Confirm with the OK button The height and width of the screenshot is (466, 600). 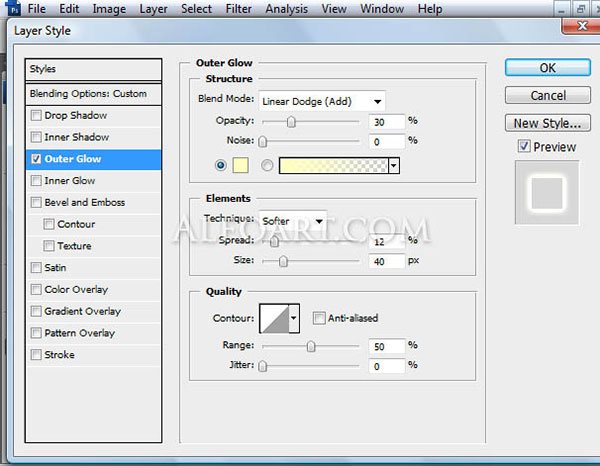point(548,68)
